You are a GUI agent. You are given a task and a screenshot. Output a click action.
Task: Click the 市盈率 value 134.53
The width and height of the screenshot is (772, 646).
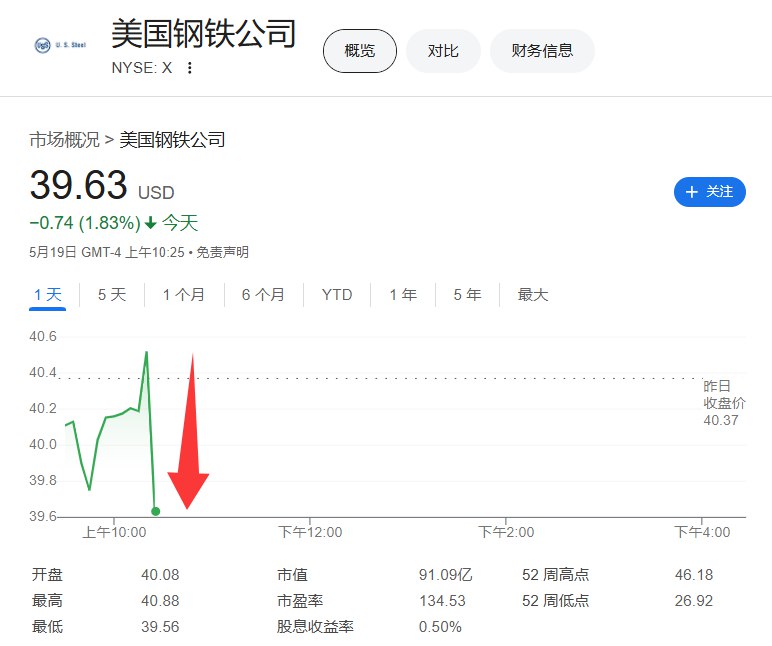[442, 601]
